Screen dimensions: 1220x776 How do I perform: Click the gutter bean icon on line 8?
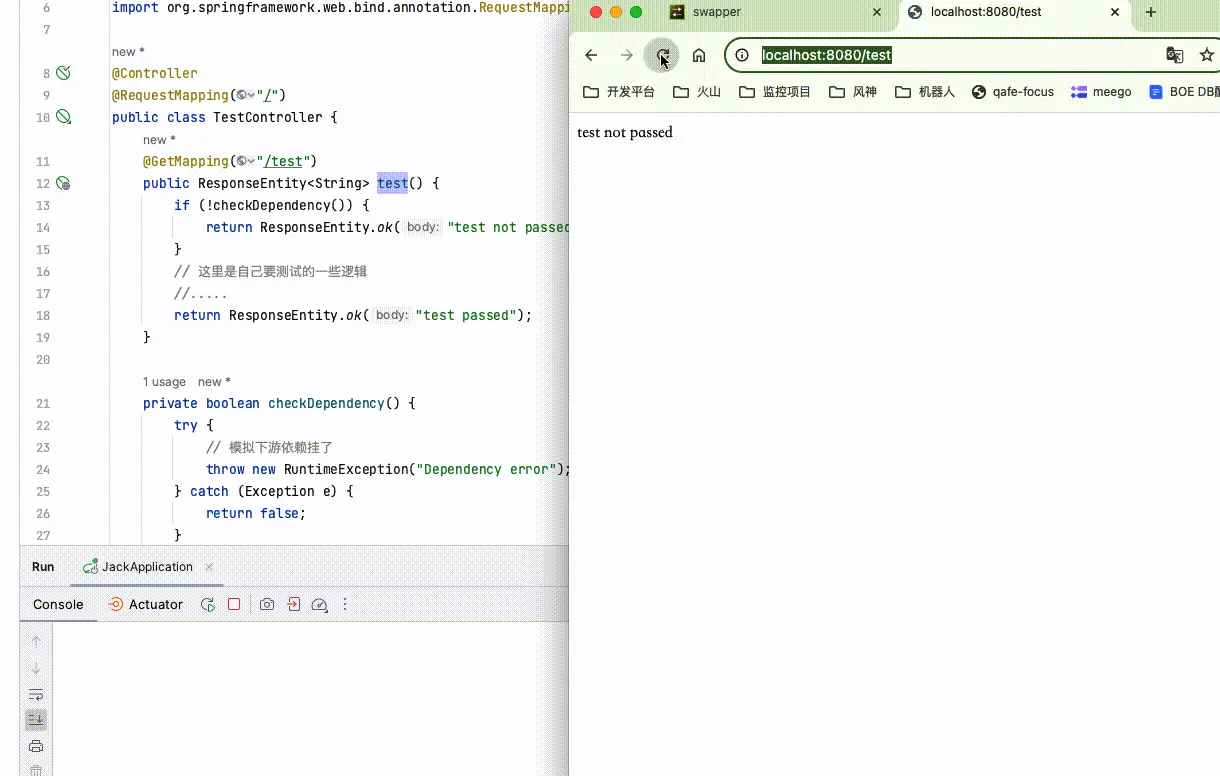(x=63, y=73)
